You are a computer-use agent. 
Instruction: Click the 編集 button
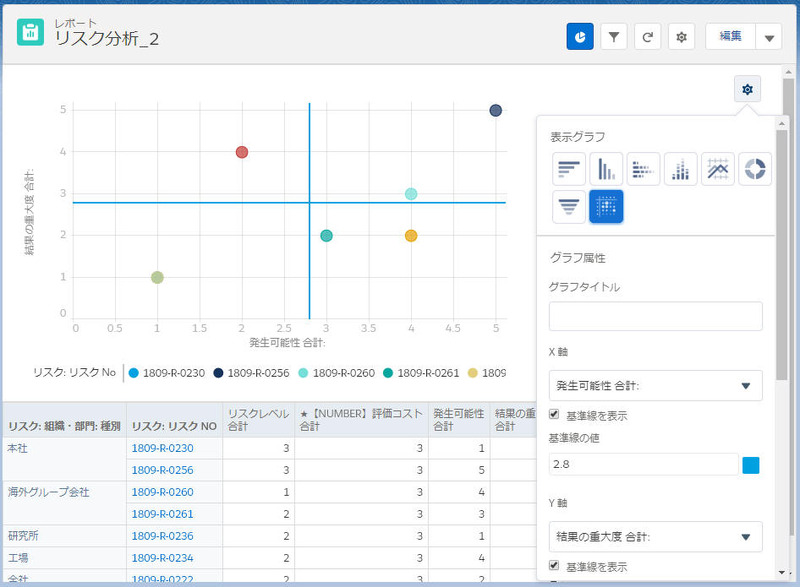pyautogui.click(x=731, y=37)
